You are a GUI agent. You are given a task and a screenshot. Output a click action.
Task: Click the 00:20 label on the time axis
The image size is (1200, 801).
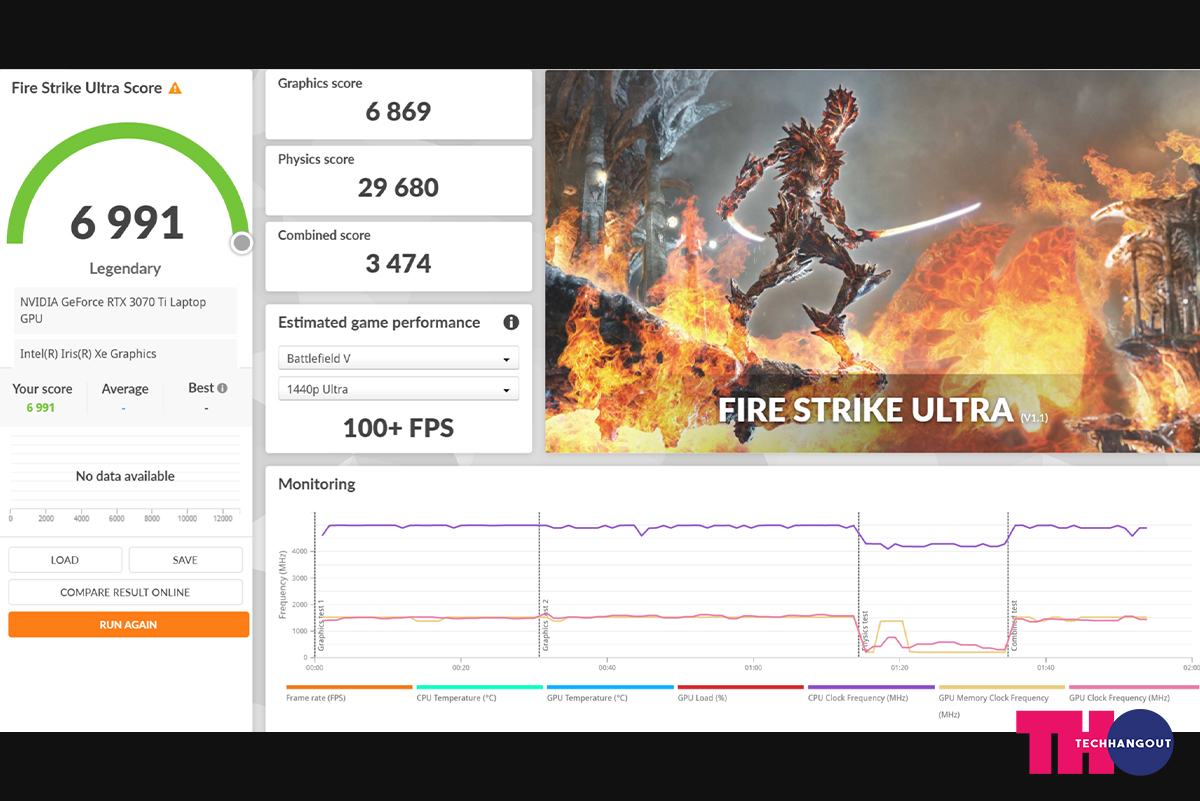461,667
